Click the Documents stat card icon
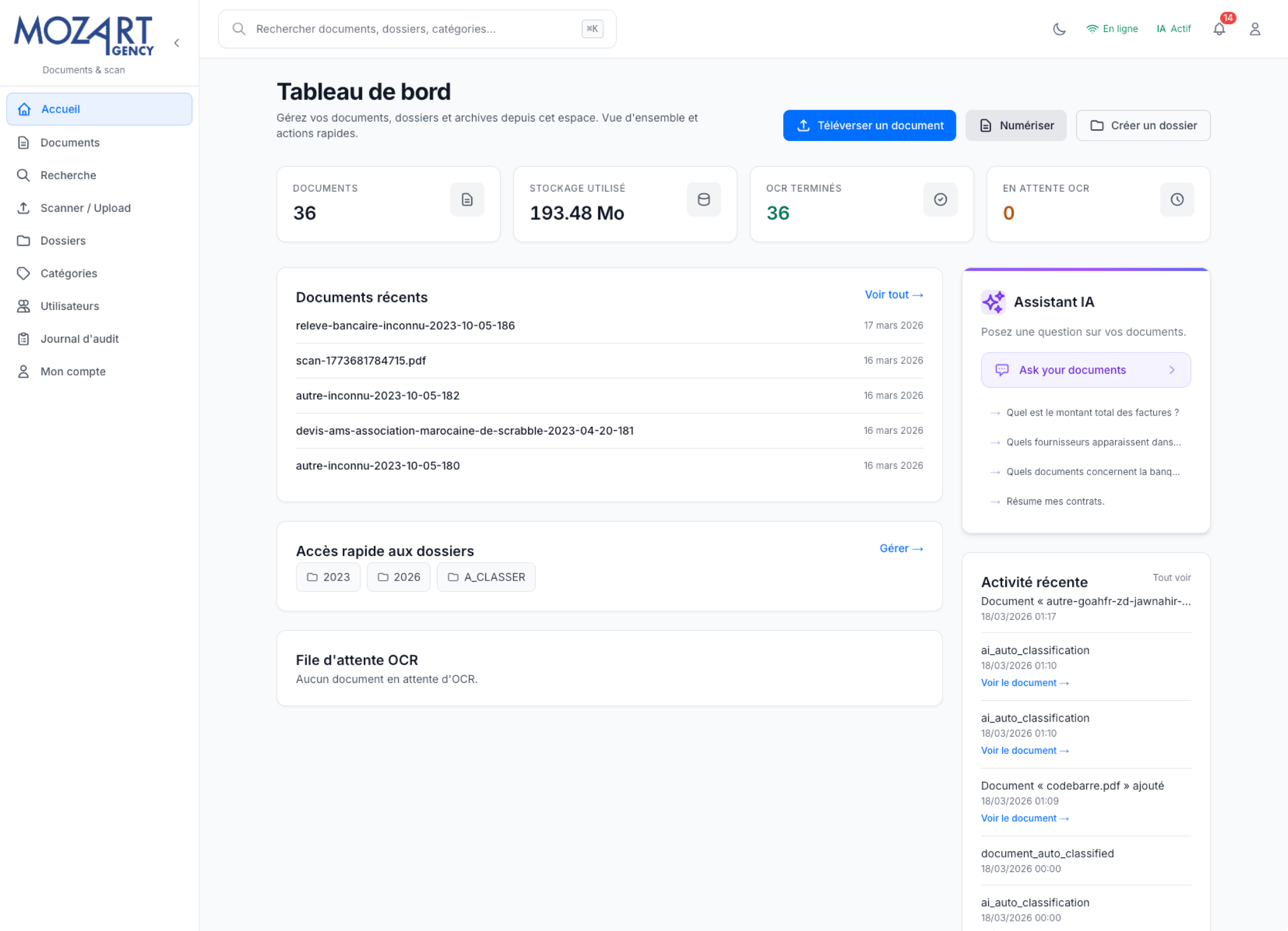The width and height of the screenshot is (1288, 931). pyautogui.click(x=467, y=199)
